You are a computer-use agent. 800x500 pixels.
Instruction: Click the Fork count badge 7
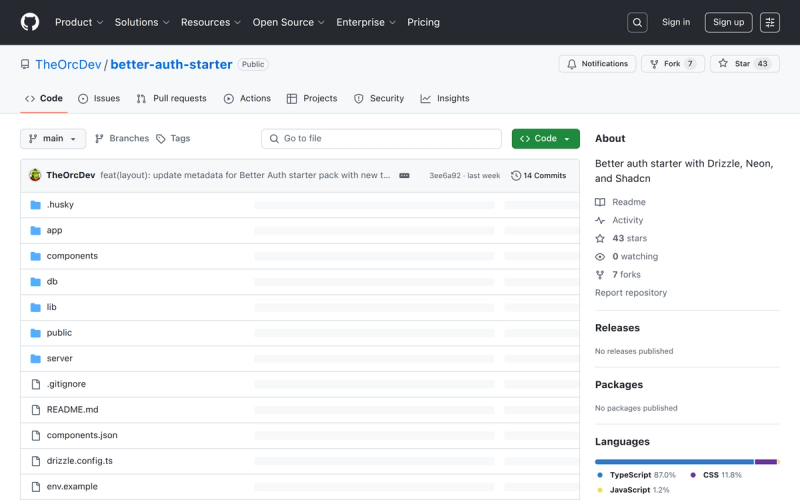coord(690,64)
